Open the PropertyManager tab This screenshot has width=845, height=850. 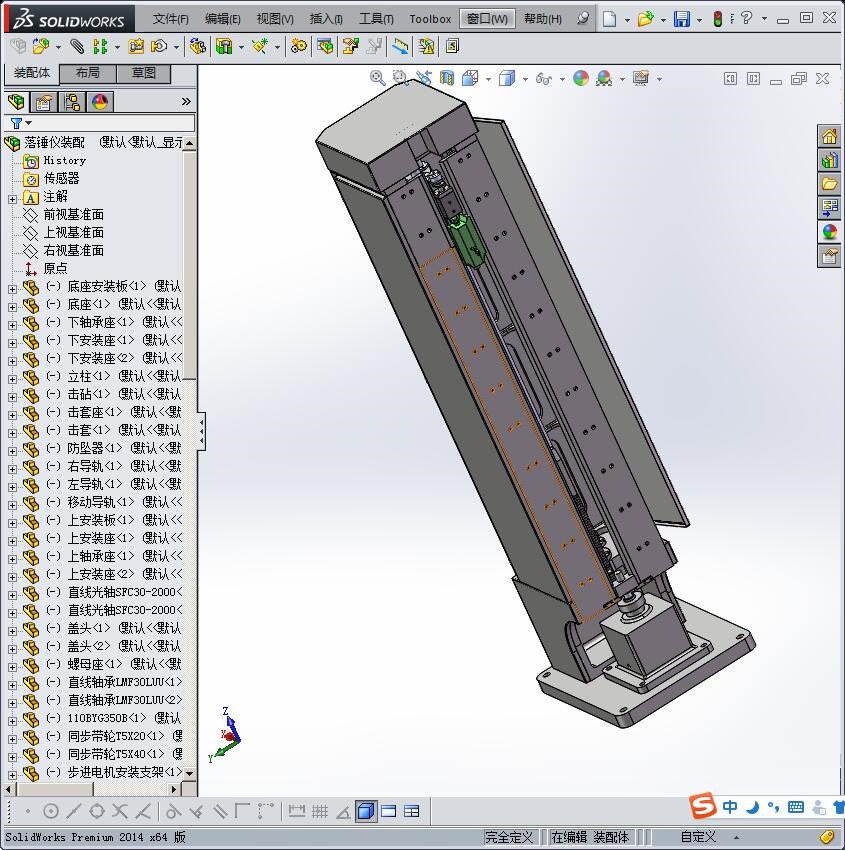[44, 101]
